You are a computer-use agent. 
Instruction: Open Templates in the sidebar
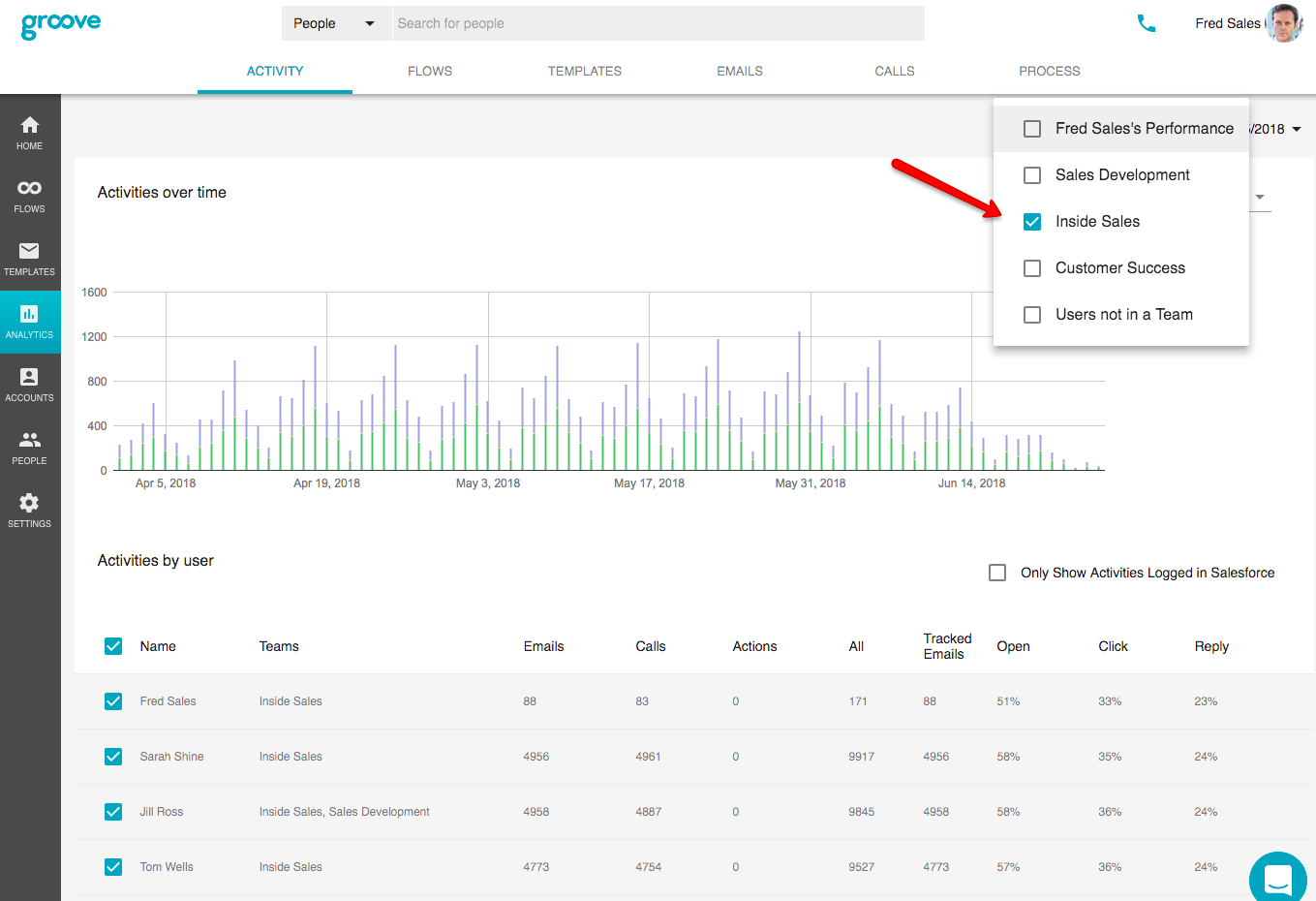click(x=30, y=259)
